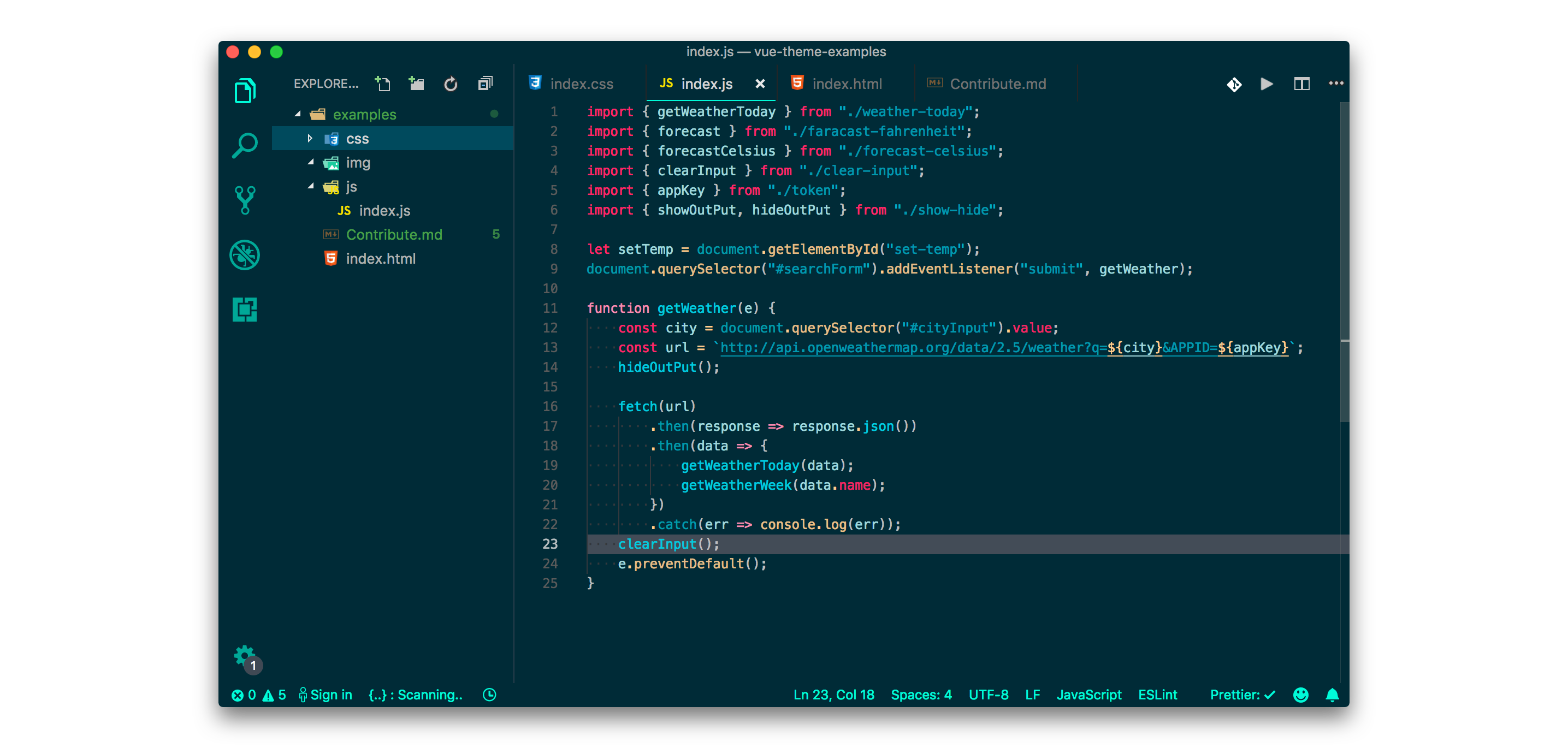Click the New Folder icon in Explorer
The height and width of the screenshot is (748, 1568).
pos(416,84)
